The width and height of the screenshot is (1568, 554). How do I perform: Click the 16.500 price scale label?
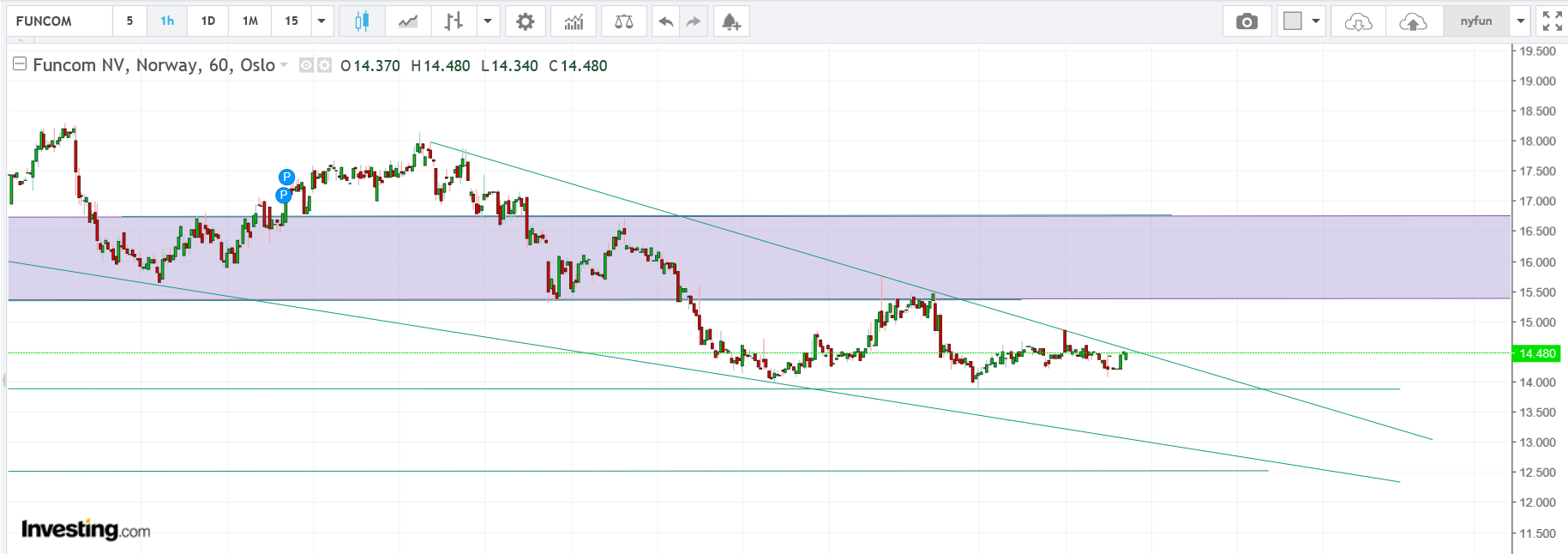point(1537,232)
